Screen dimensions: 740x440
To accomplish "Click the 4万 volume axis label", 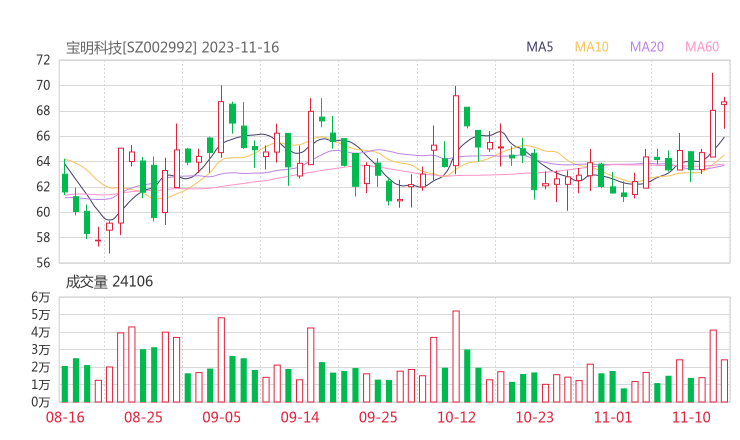I will point(41,332).
